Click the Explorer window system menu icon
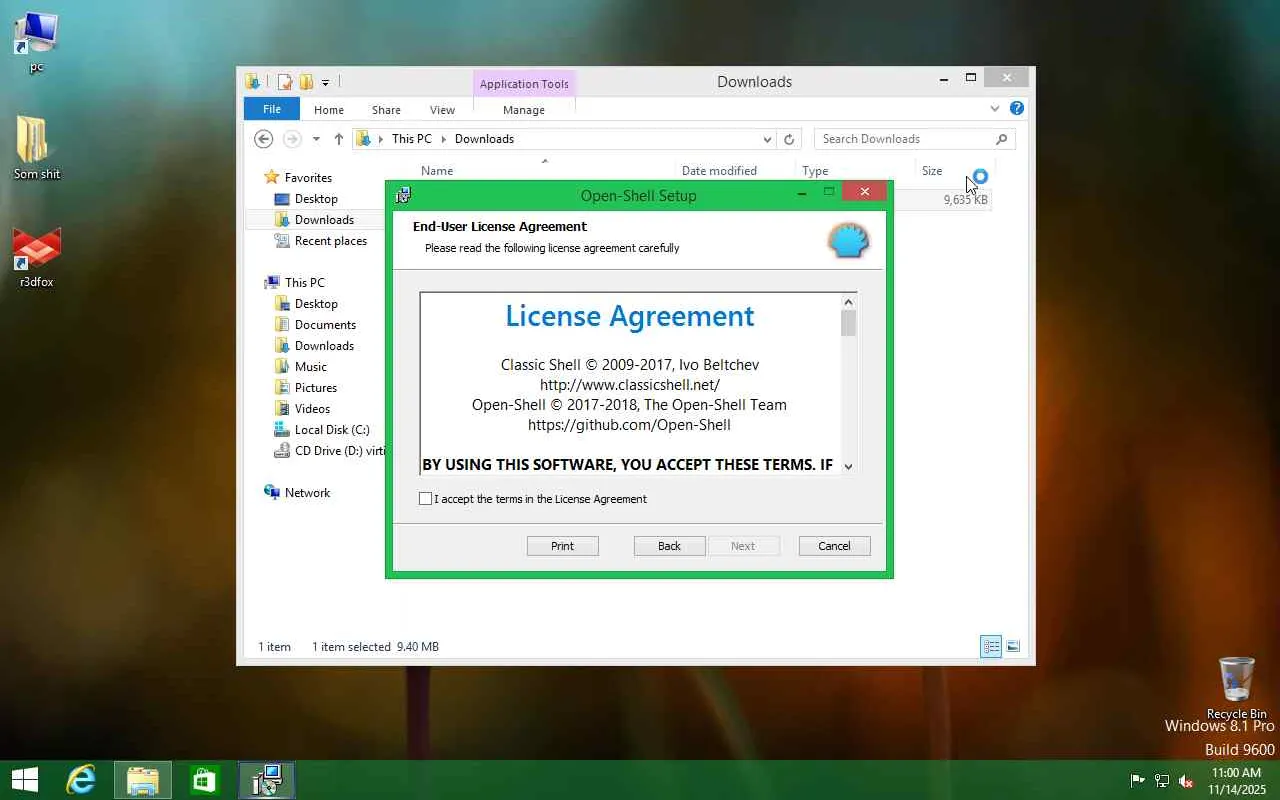 253,82
